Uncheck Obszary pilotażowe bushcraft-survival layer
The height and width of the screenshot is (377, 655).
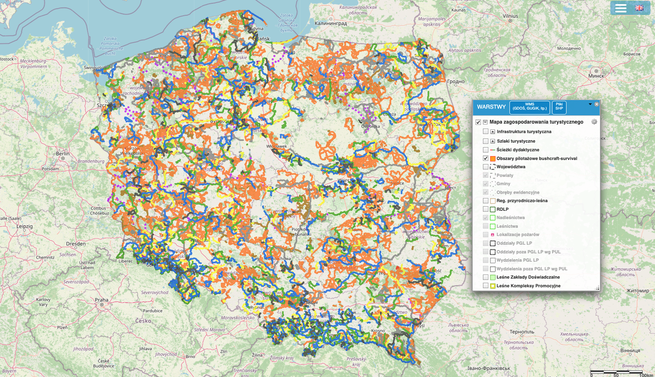(485, 158)
